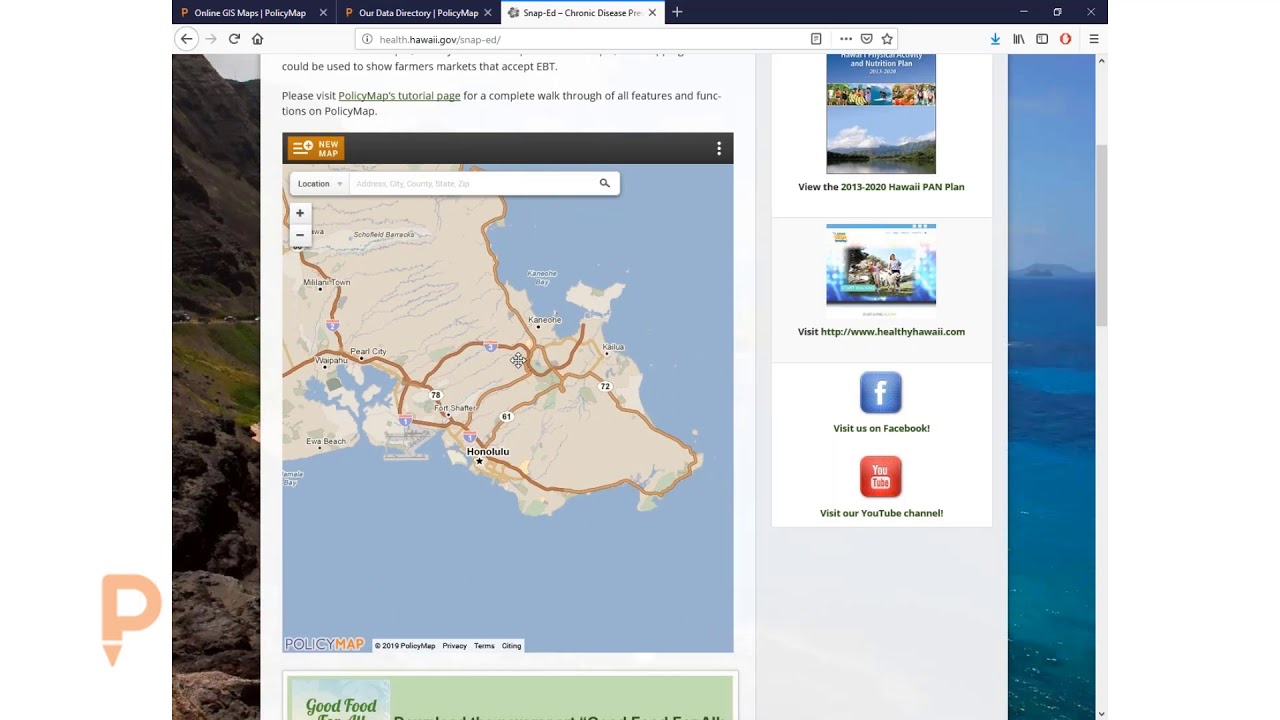Zoom in on the map
The width and height of the screenshot is (1280, 720).
click(x=299, y=213)
